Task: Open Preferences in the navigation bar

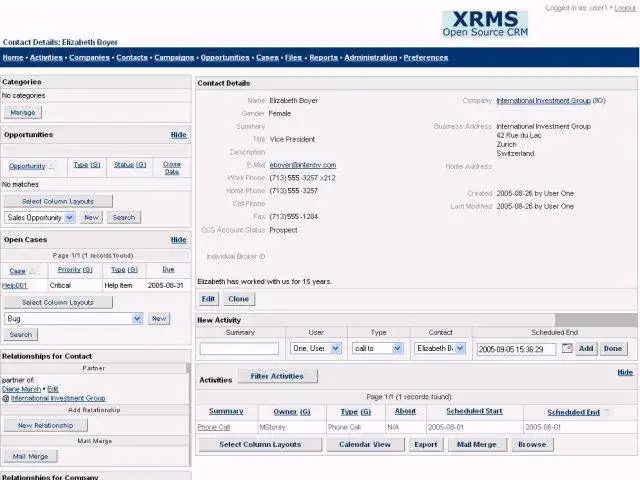Action: point(426,58)
